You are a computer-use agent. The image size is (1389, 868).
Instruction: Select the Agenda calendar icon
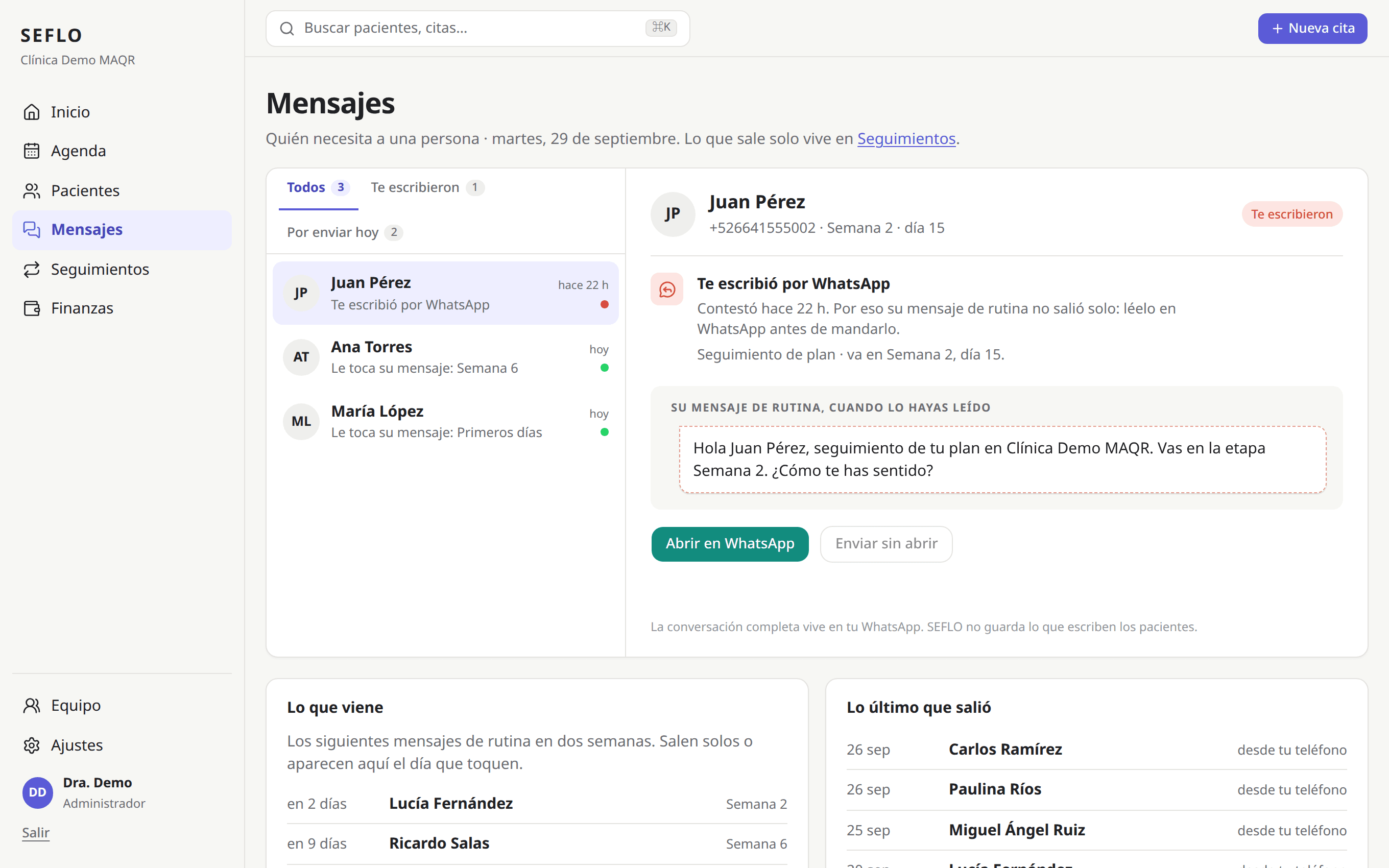pos(32,151)
